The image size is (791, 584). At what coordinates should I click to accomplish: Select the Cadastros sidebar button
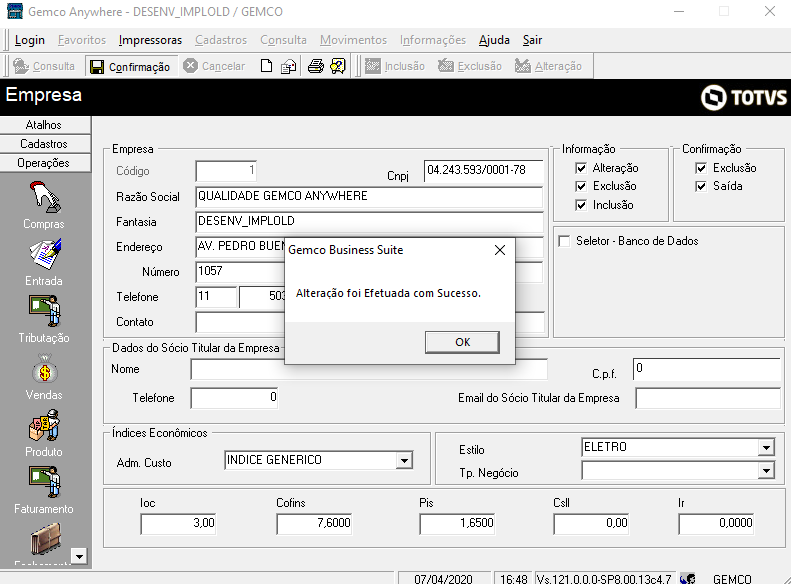[45, 144]
